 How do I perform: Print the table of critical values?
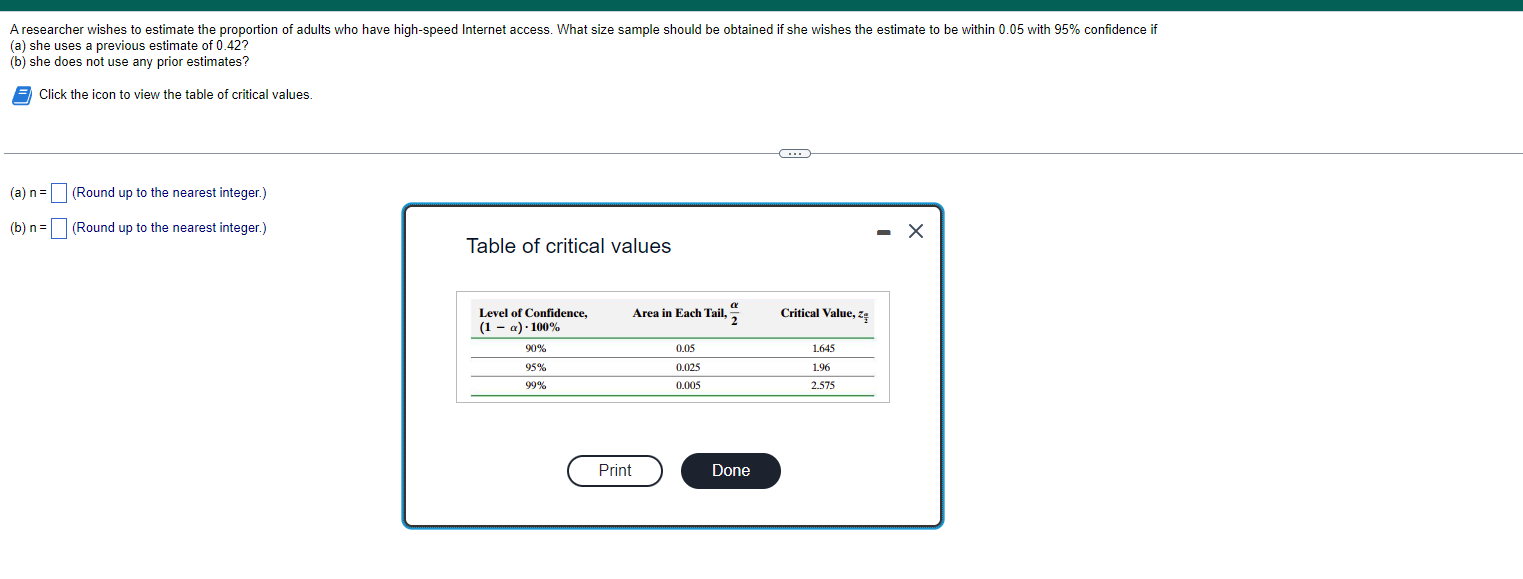615,471
